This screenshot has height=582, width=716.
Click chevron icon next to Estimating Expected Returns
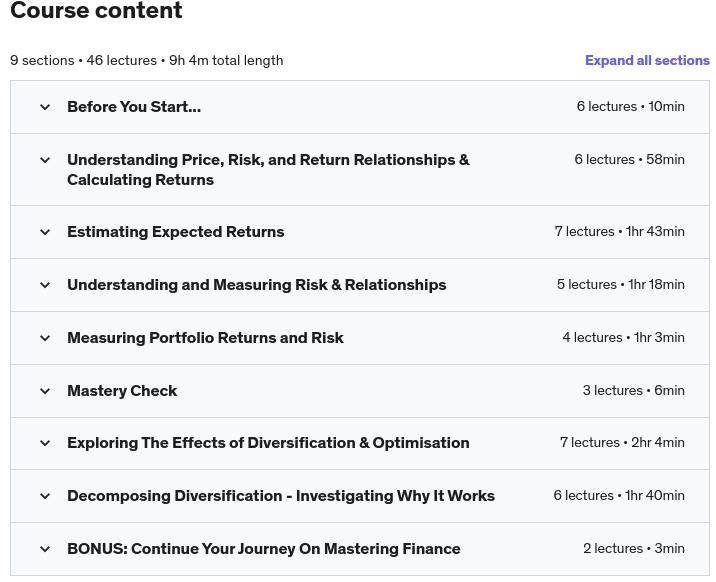click(x=45, y=232)
